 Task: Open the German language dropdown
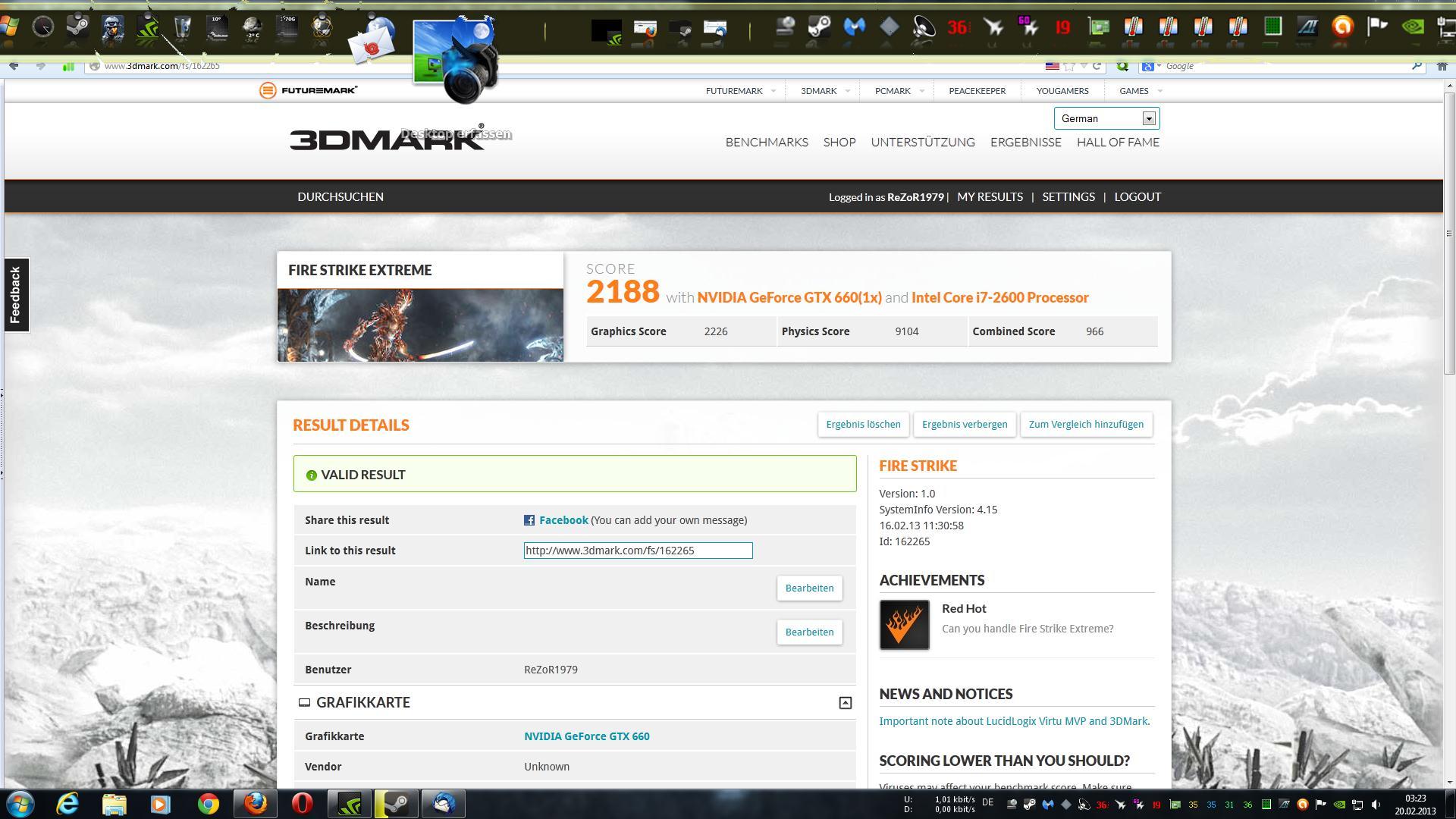(x=1106, y=118)
